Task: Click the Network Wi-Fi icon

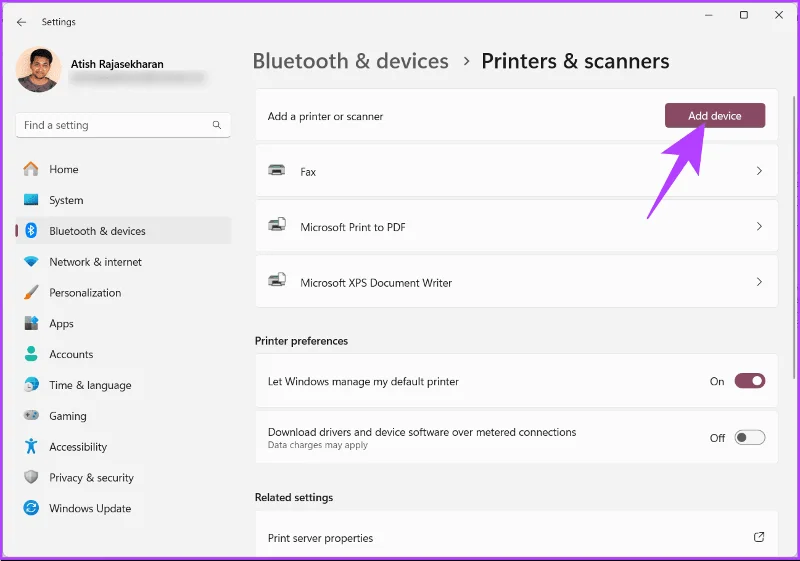Action: click(x=31, y=262)
